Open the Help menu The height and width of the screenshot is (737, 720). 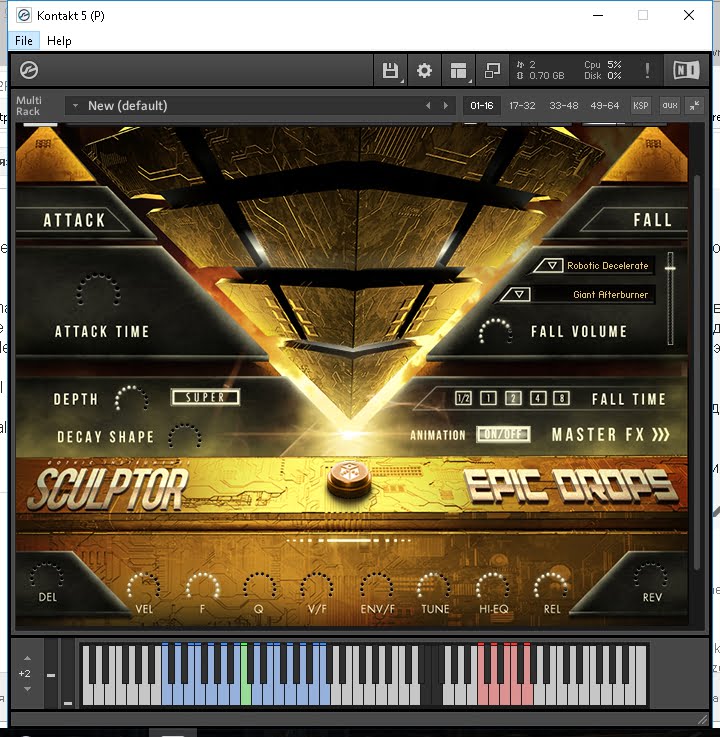tap(59, 41)
